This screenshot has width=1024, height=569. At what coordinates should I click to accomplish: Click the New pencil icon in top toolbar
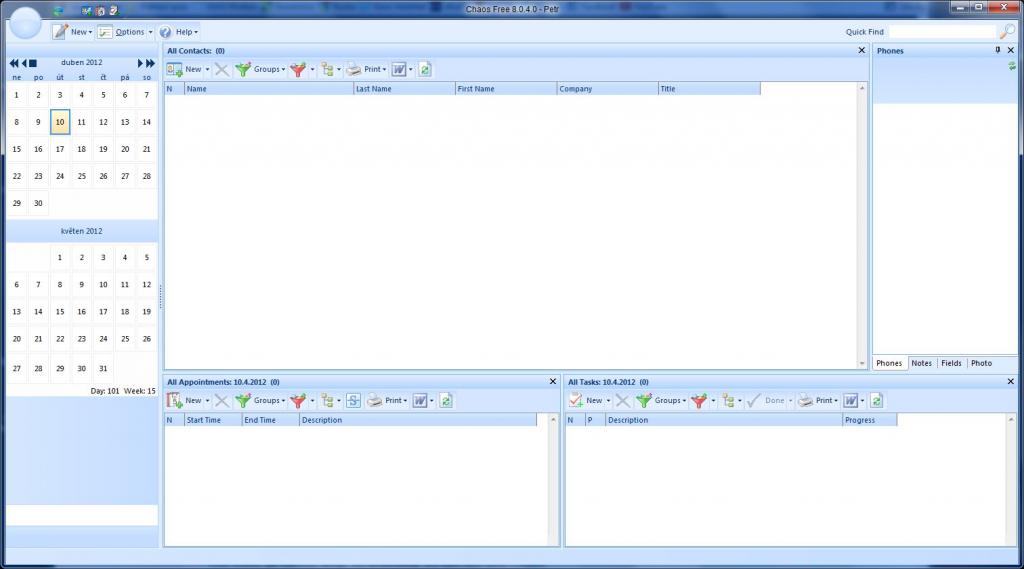tap(60, 31)
